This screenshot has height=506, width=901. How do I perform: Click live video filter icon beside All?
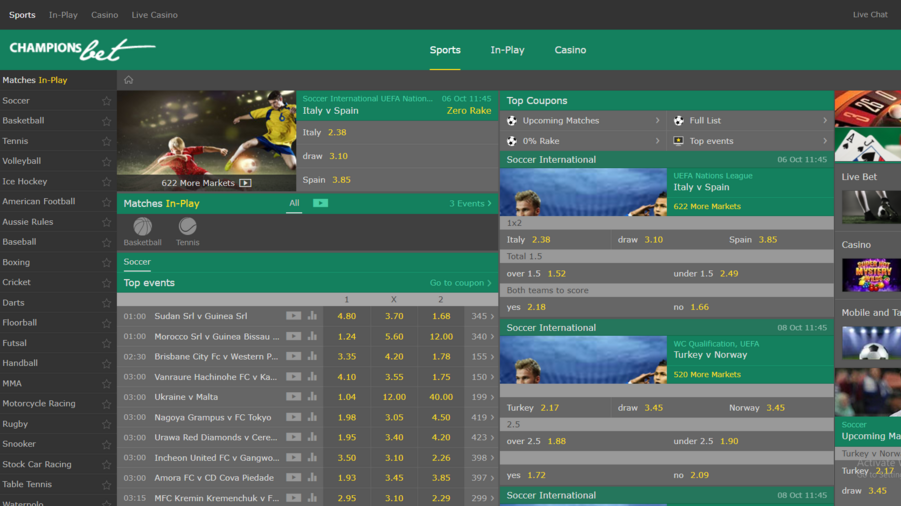tap(320, 203)
